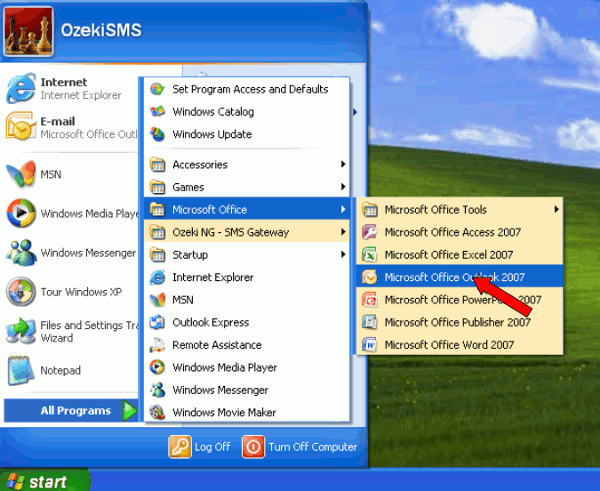The image size is (600, 491).
Task: Click the Turn Off Computer power icon
Action: [253, 447]
